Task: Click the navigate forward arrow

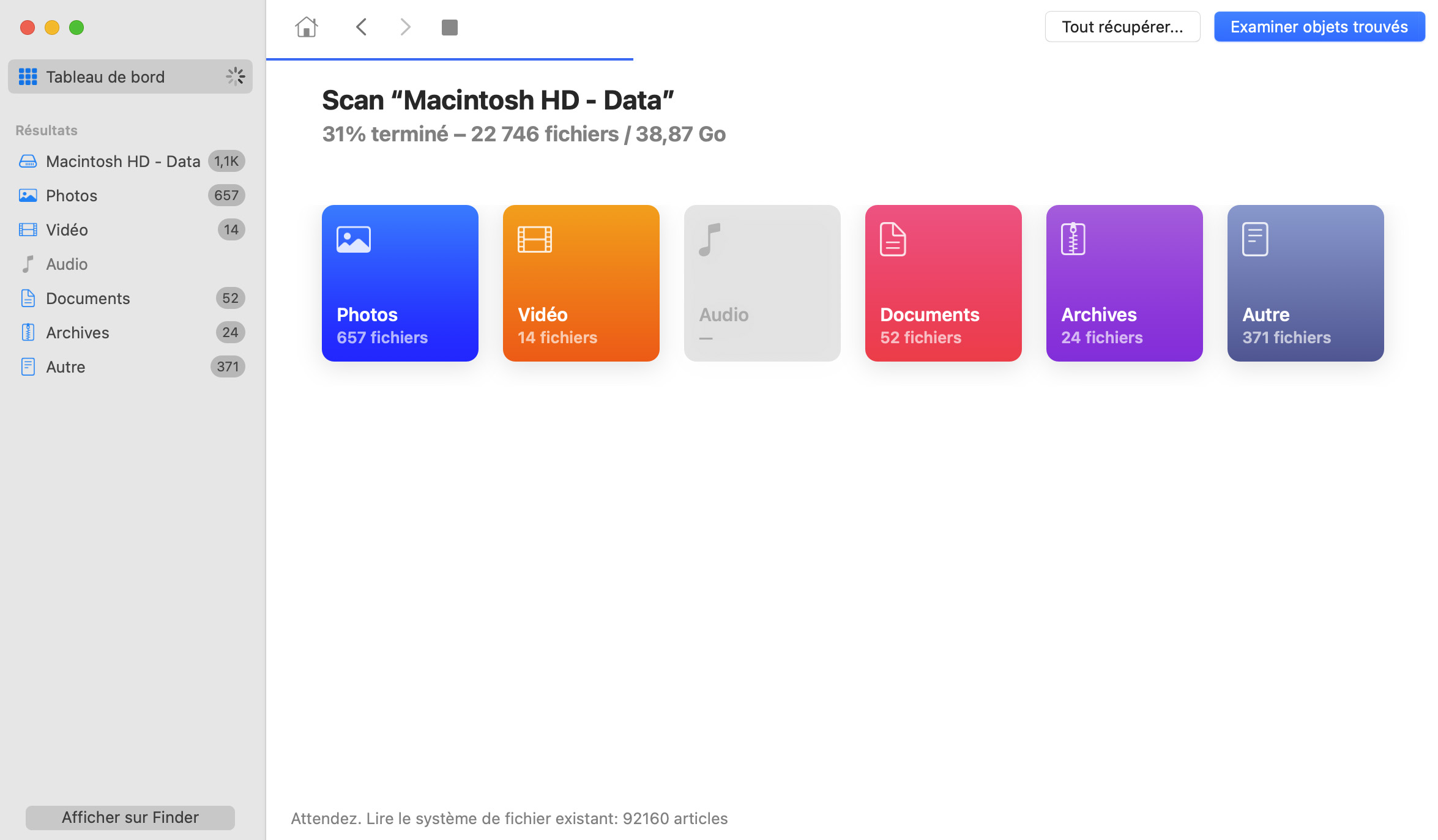Action: coord(405,27)
